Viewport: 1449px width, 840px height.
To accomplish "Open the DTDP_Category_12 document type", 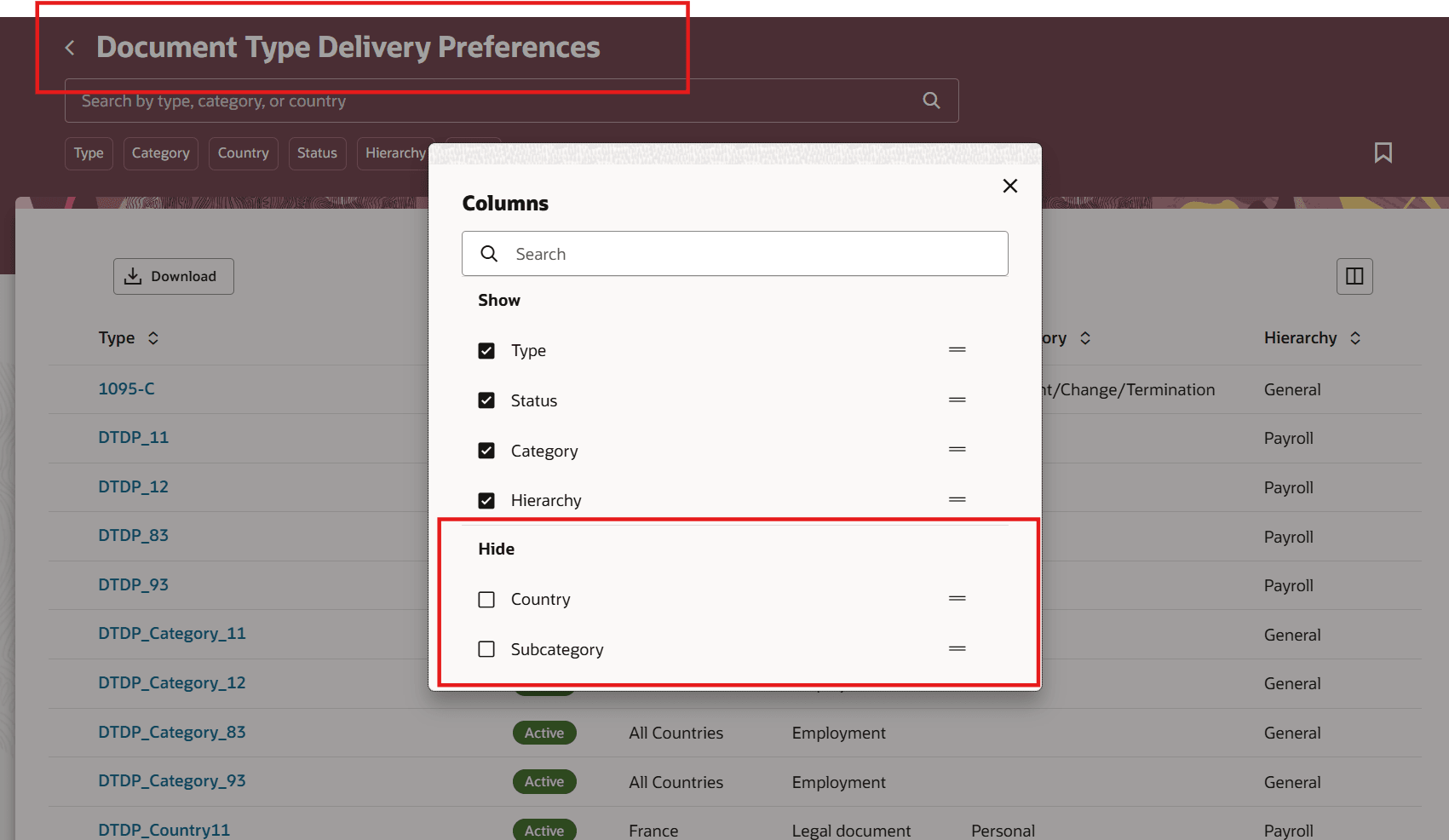I will (x=172, y=683).
